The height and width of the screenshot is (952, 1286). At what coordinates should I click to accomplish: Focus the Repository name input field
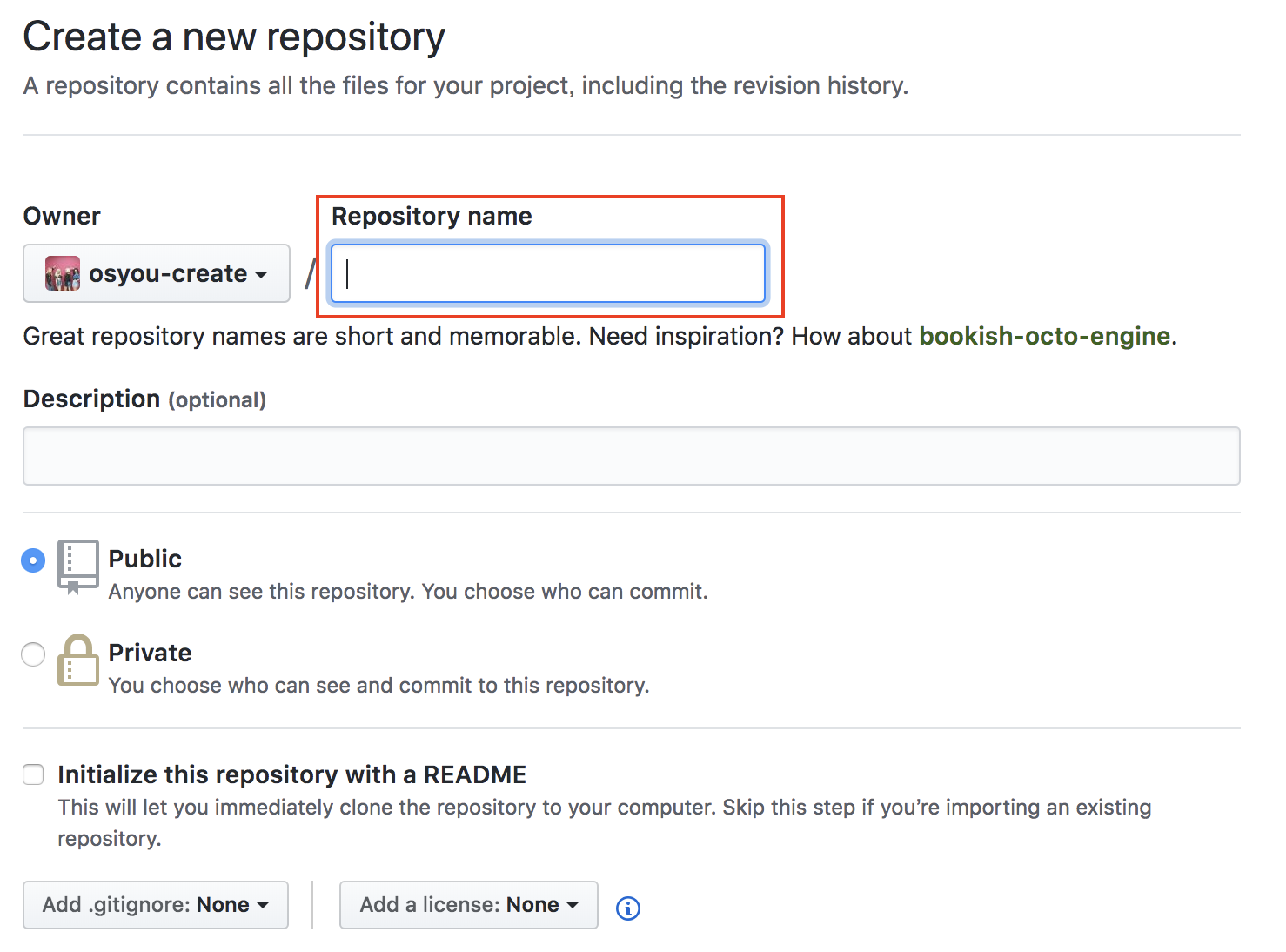coord(548,273)
